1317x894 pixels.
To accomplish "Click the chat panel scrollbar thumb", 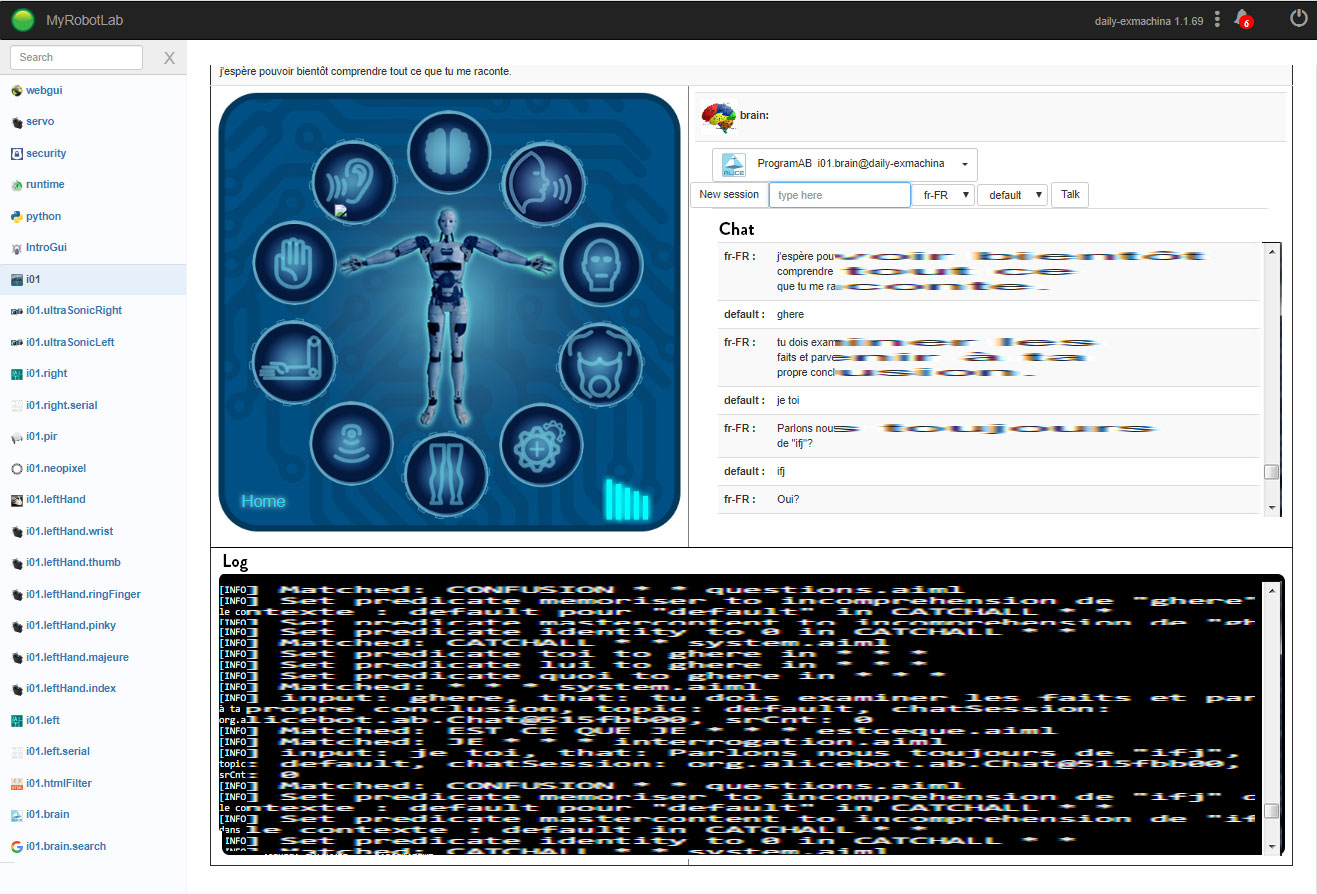I will click(x=1271, y=472).
